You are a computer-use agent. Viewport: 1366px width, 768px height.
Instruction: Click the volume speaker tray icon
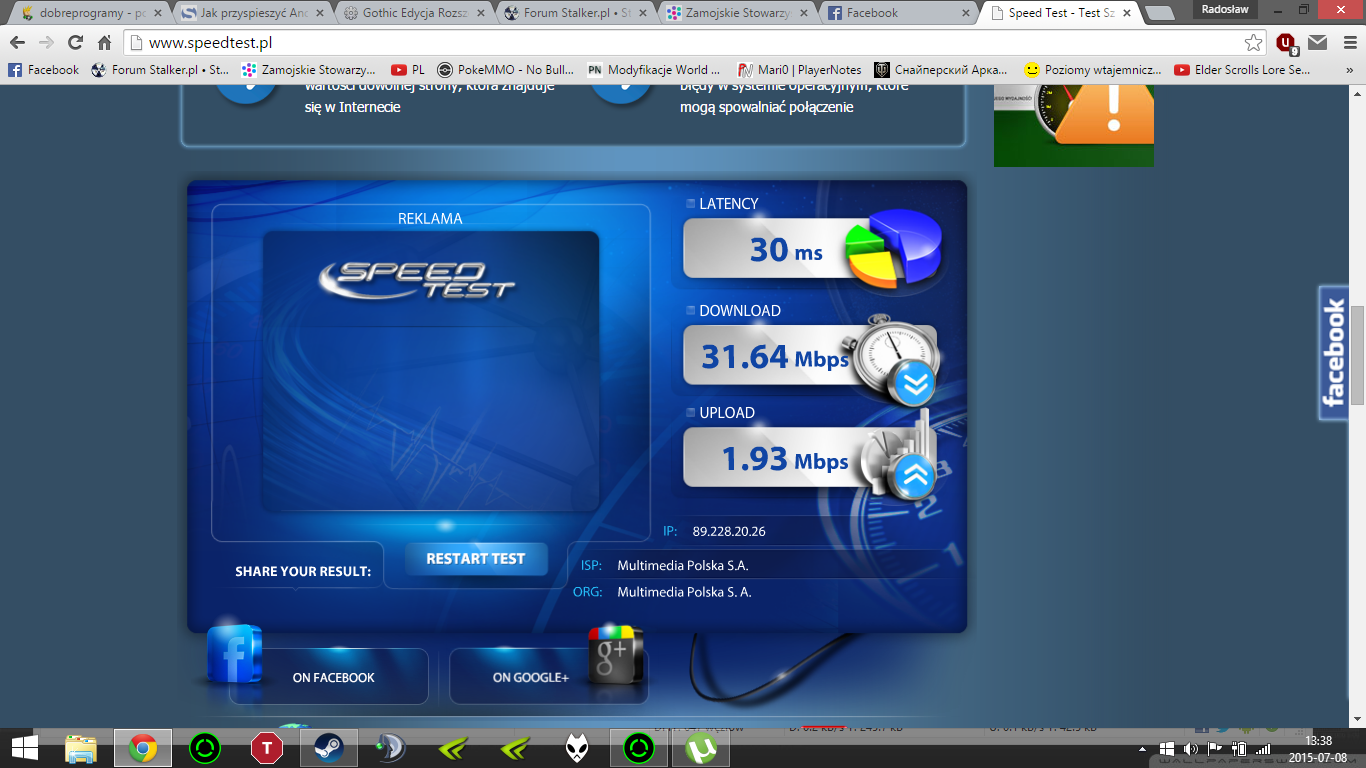click(1191, 749)
